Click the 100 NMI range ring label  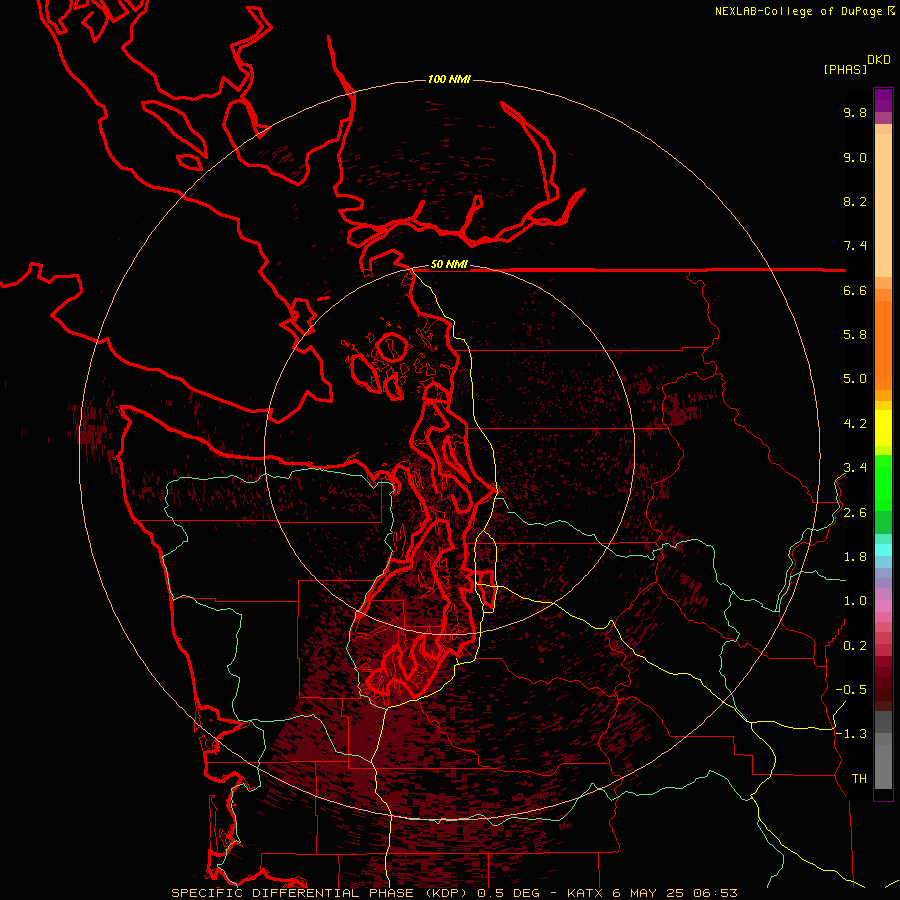[x=449, y=79]
